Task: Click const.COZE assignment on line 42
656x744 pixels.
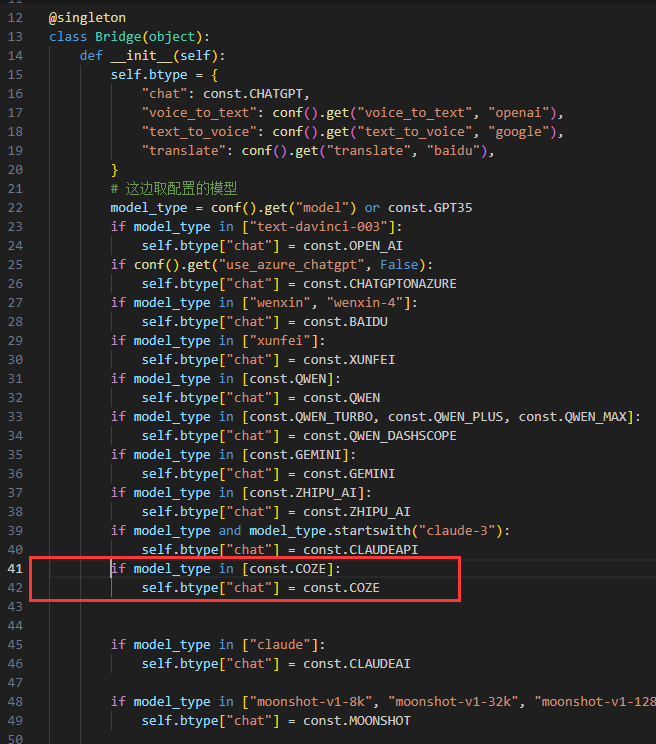Action: tap(342, 587)
